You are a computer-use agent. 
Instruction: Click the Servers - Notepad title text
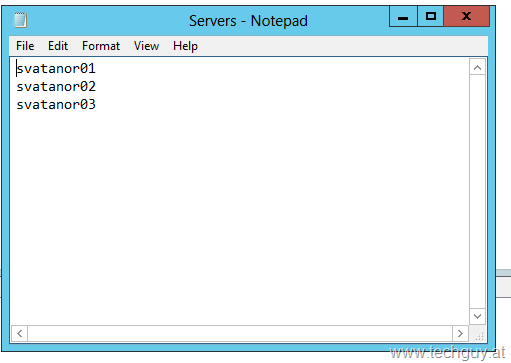[248, 21]
